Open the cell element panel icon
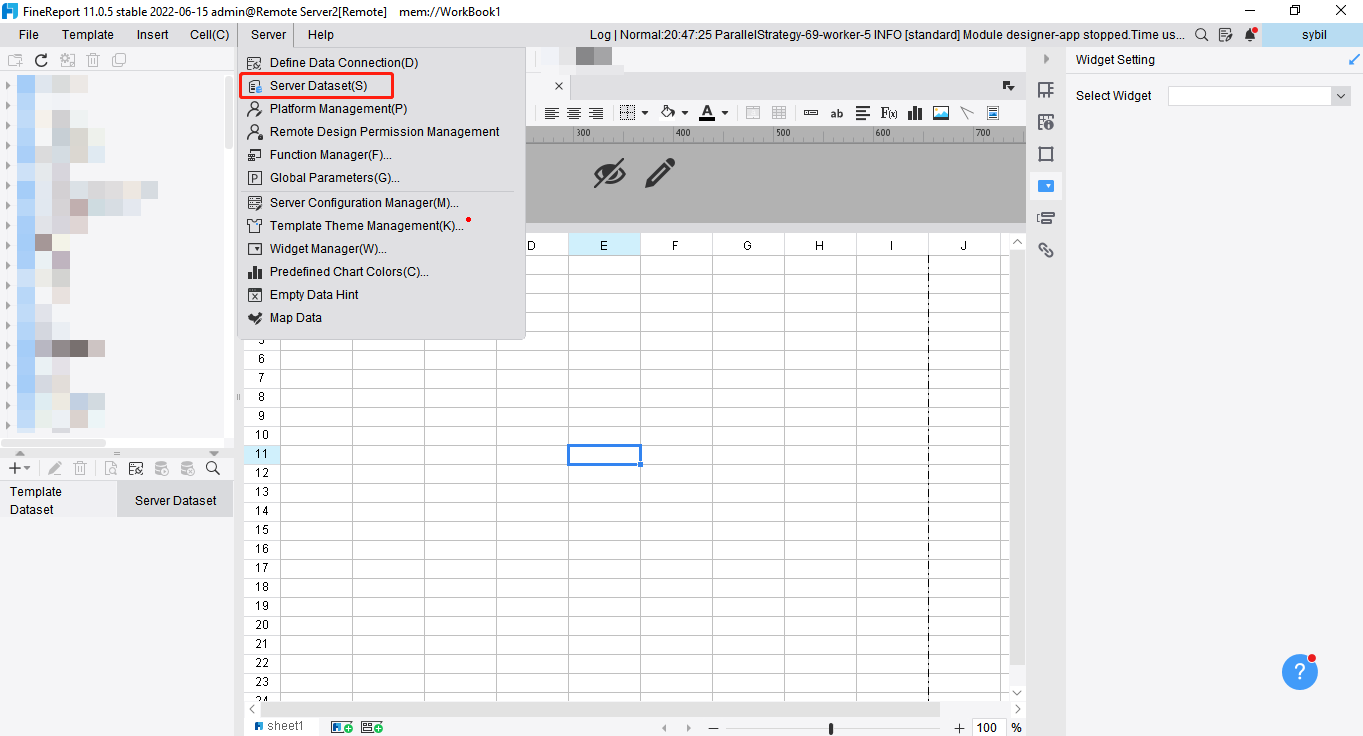 coord(1046,90)
